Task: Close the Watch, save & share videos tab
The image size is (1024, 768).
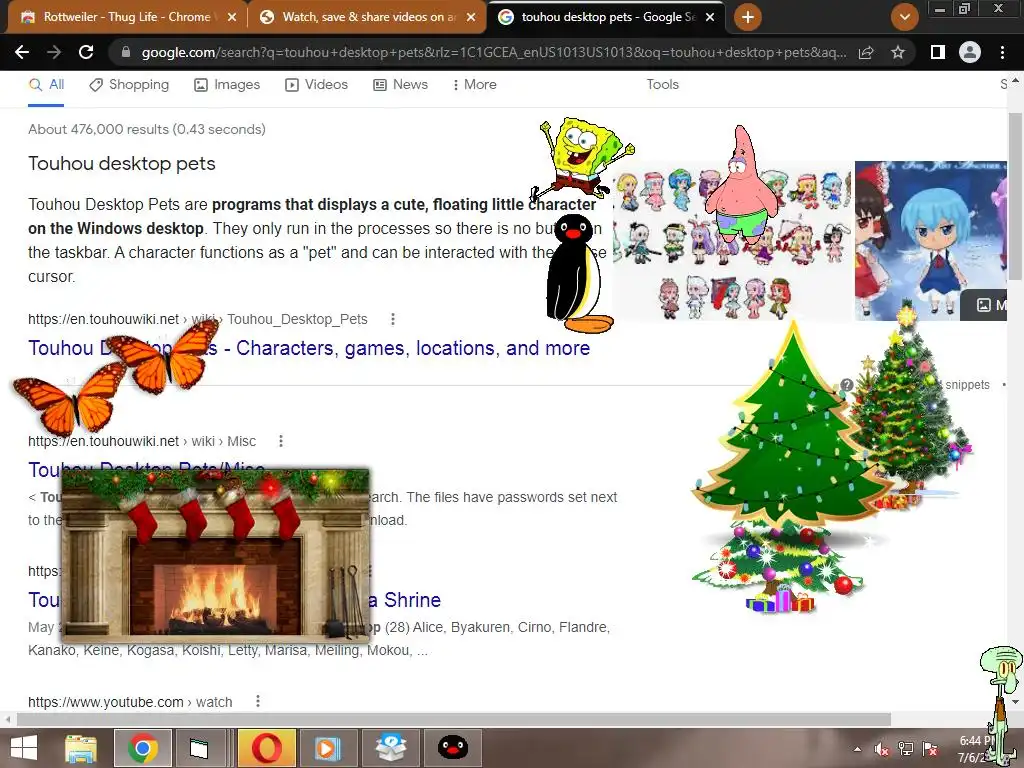Action: pyautogui.click(x=471, y=17)
